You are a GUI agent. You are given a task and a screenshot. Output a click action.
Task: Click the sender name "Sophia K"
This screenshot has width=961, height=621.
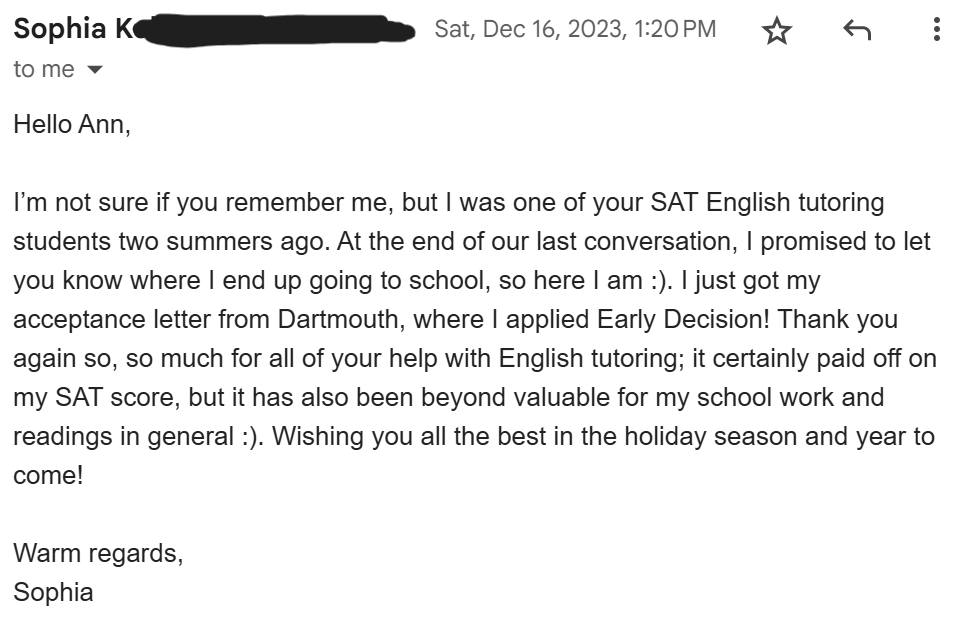(x=72, y=29)
